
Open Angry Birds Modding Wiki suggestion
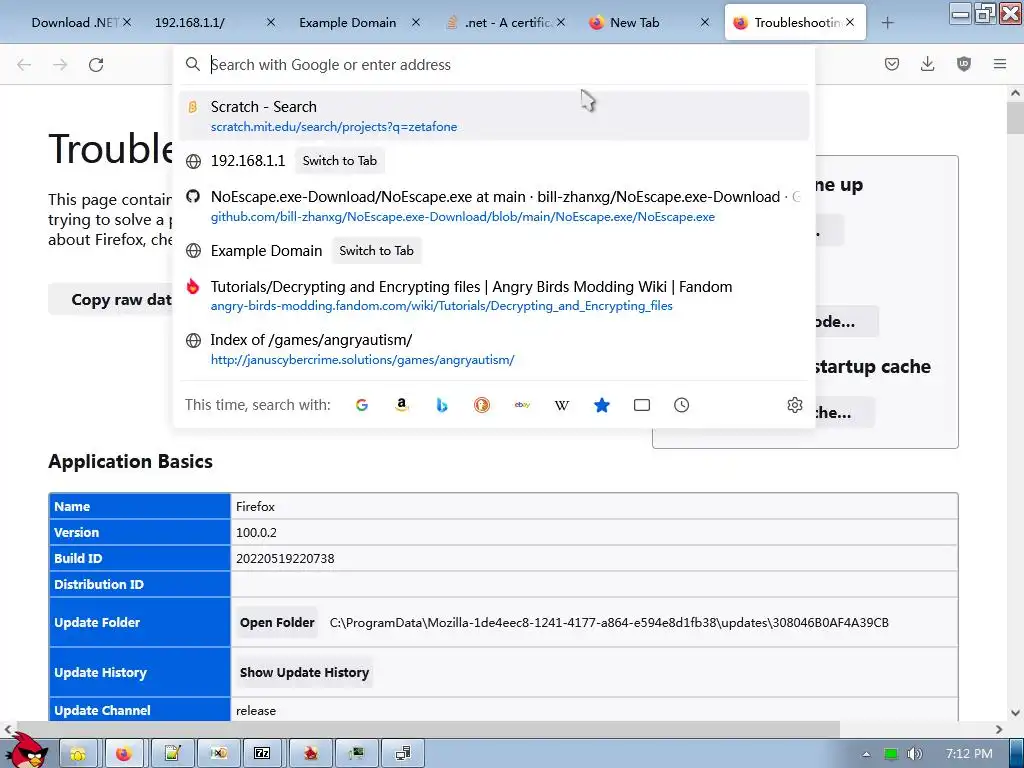[x=494, y=295]
